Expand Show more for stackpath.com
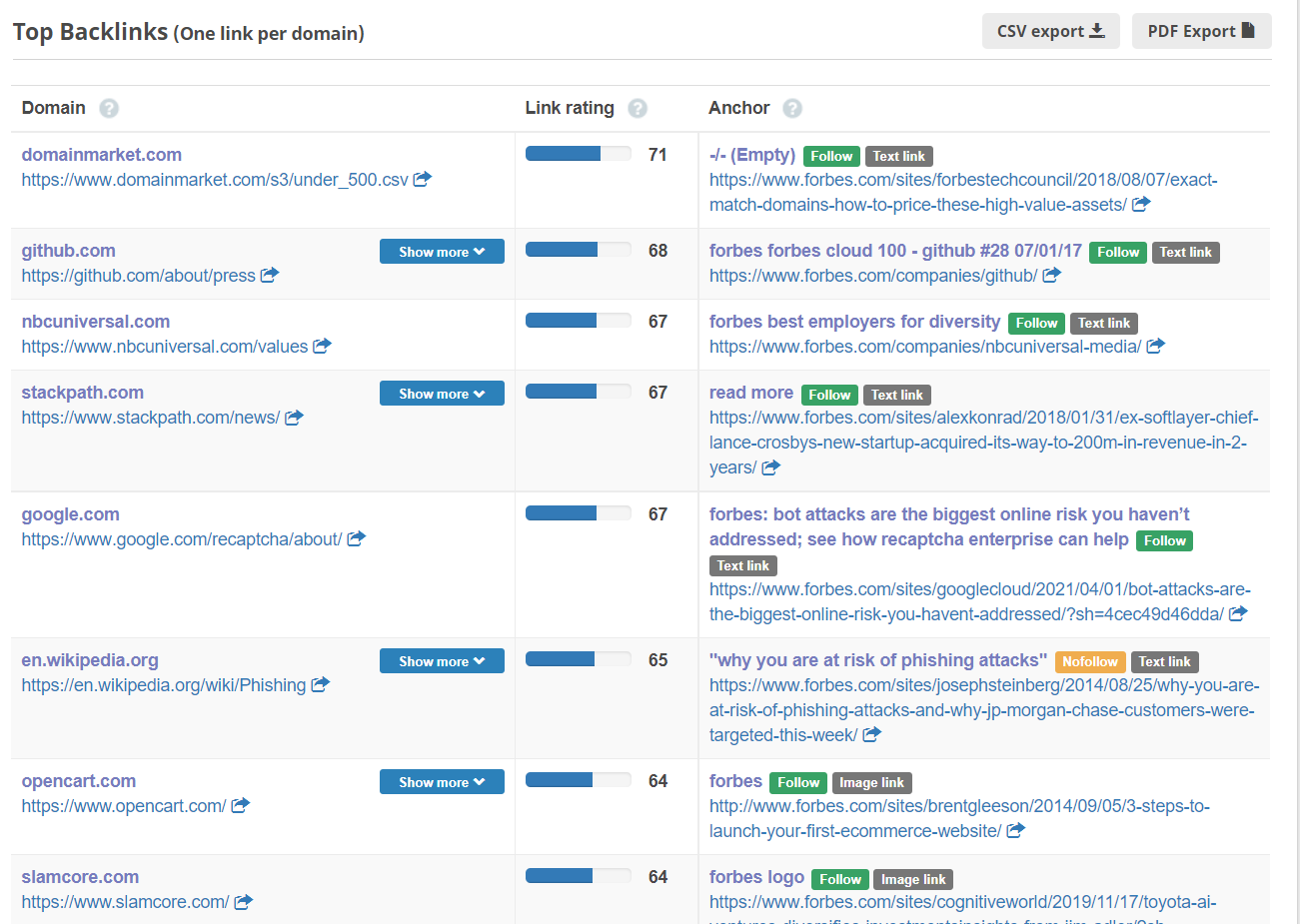The width and height of the screenshot is (1300, 924). click(x=442, y=394)
